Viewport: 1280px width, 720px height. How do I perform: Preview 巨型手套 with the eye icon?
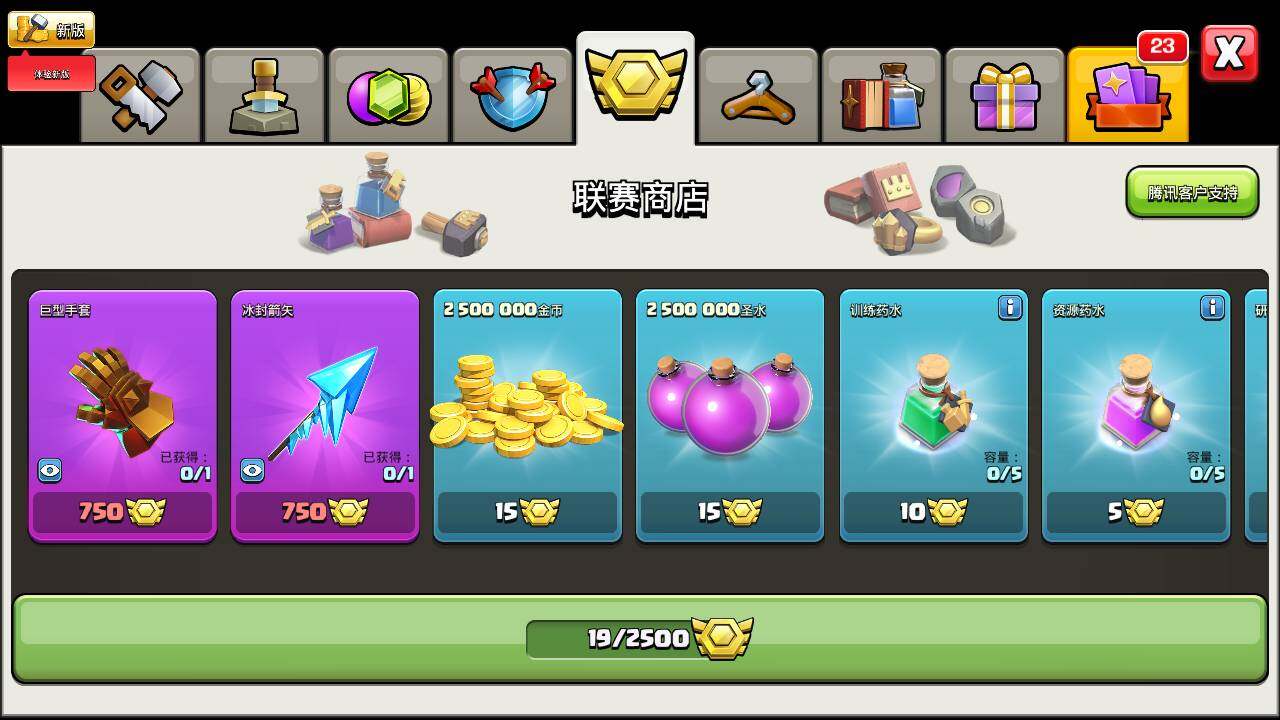(x=51, y=470)
